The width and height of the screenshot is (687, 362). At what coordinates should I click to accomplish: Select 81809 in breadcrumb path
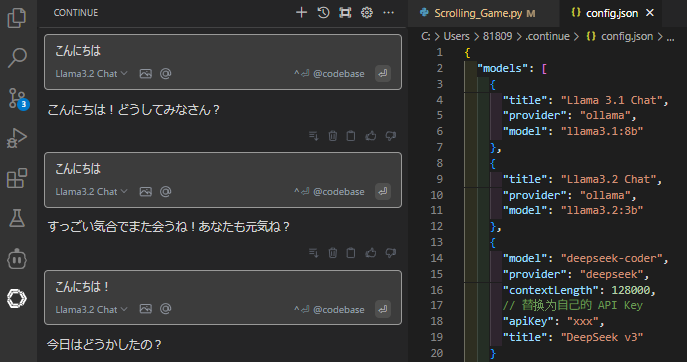pos(497,36)
